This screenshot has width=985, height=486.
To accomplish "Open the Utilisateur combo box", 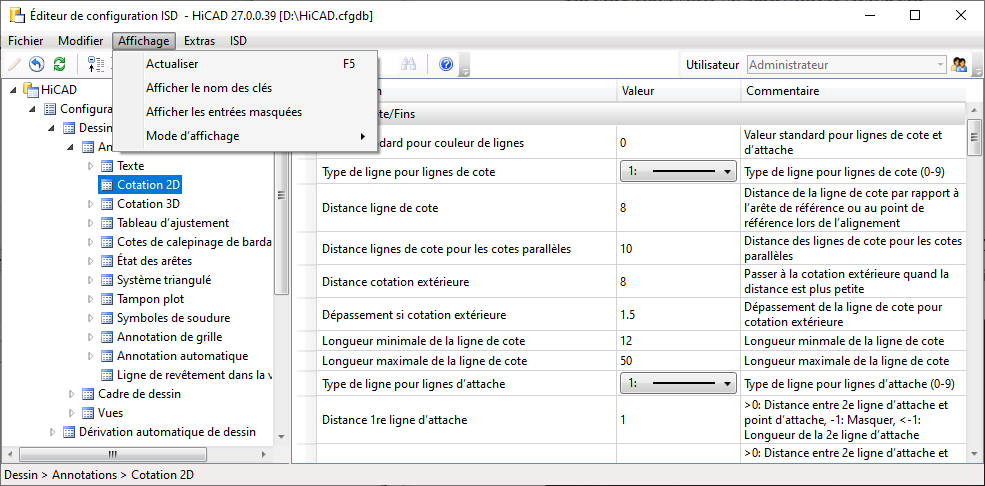I will click(x=940, y=65).
